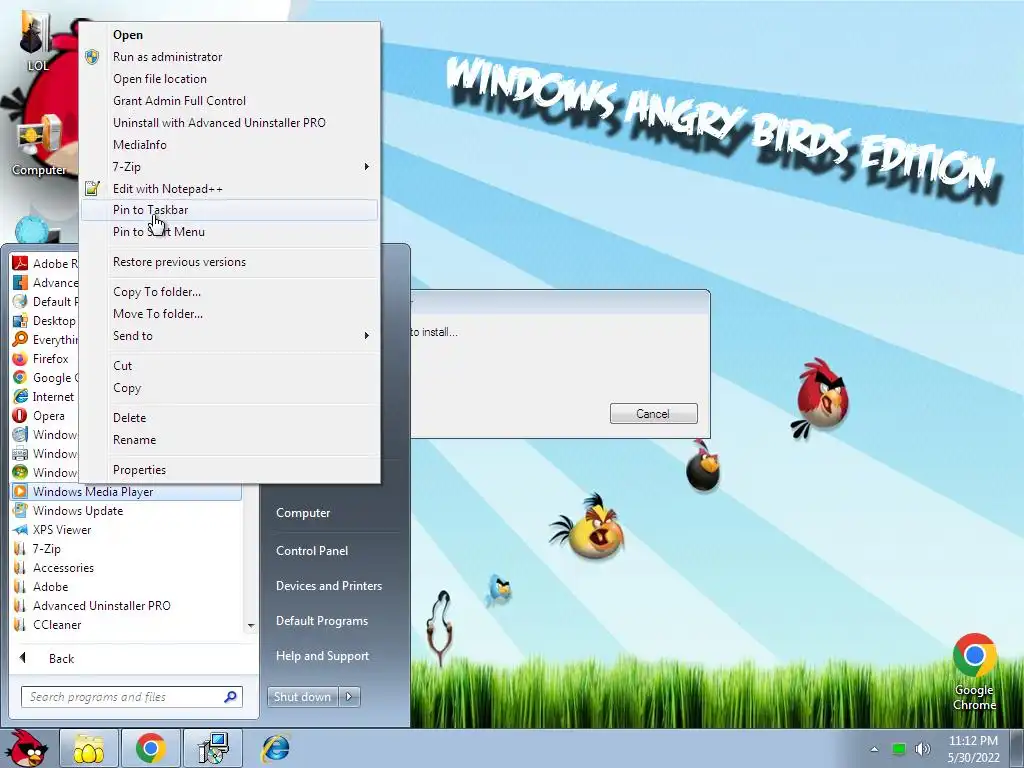Expand the Adobe folder
1024x768 pixels.
[x=51, y=586]
